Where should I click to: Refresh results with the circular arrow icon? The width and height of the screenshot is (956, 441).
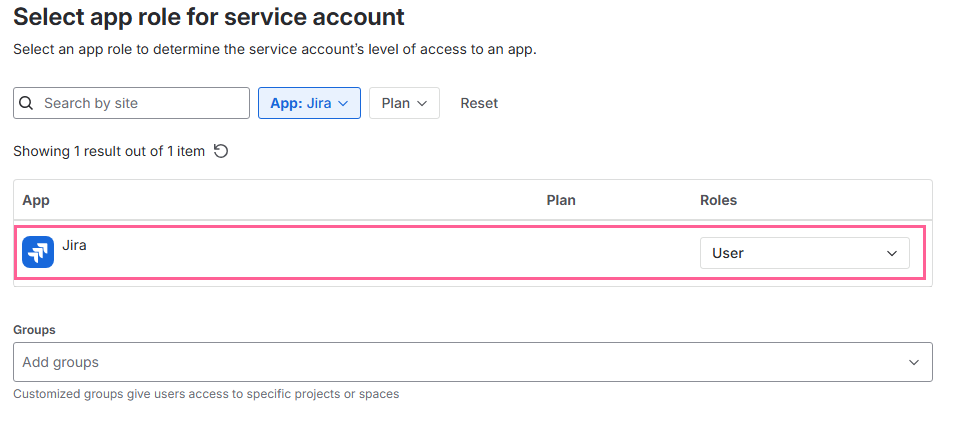point(221,151)
